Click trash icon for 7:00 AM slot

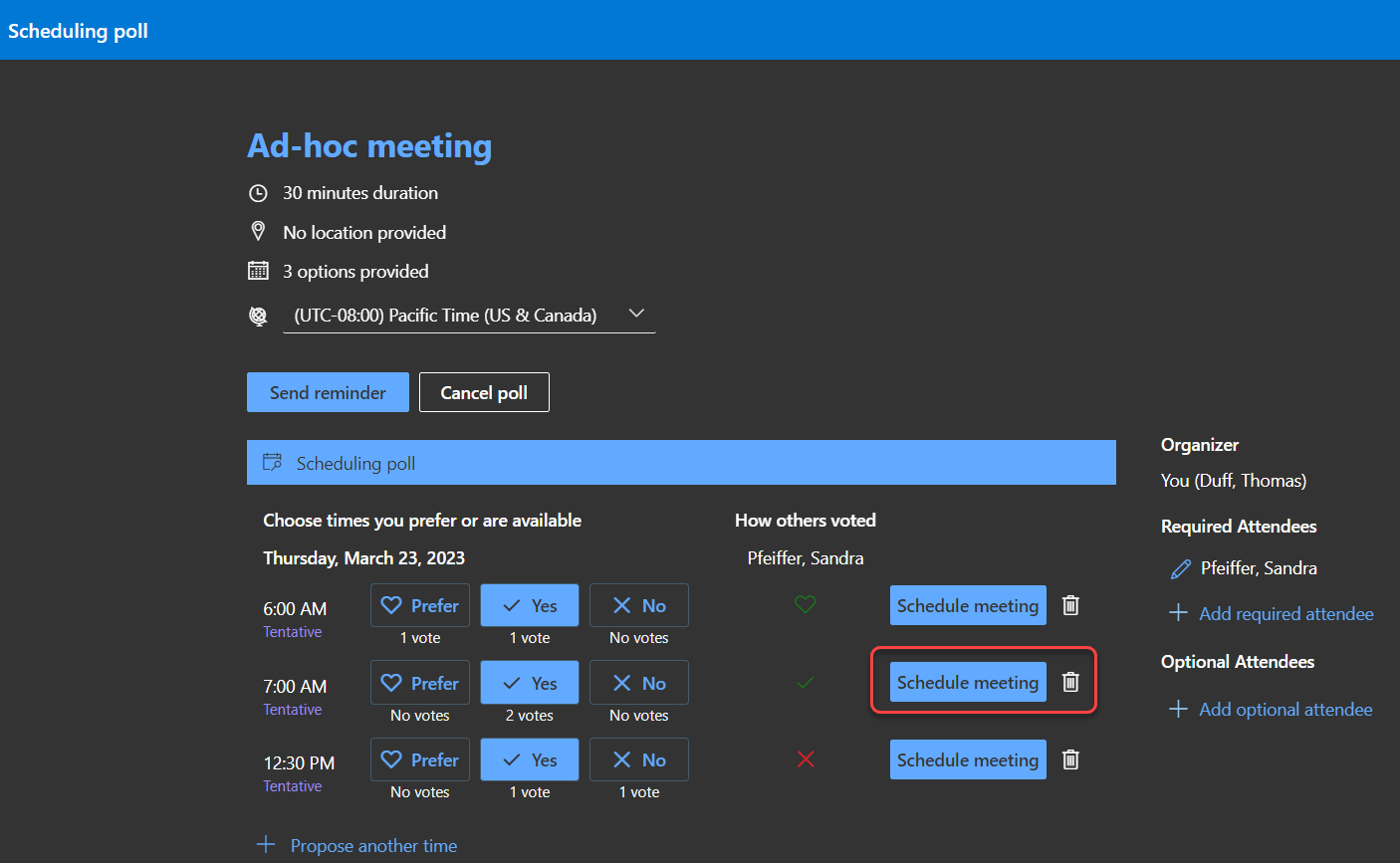point(1070,682)
